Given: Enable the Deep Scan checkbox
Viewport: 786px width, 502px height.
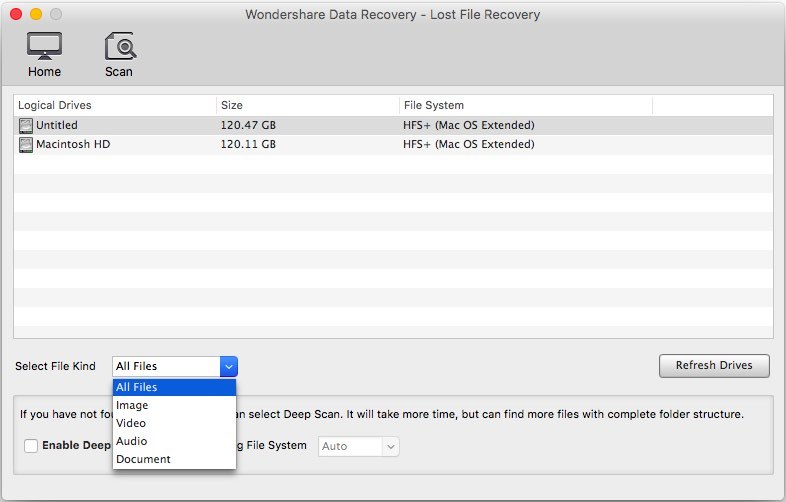Looking at the screenshot, I should pos(32,446).
